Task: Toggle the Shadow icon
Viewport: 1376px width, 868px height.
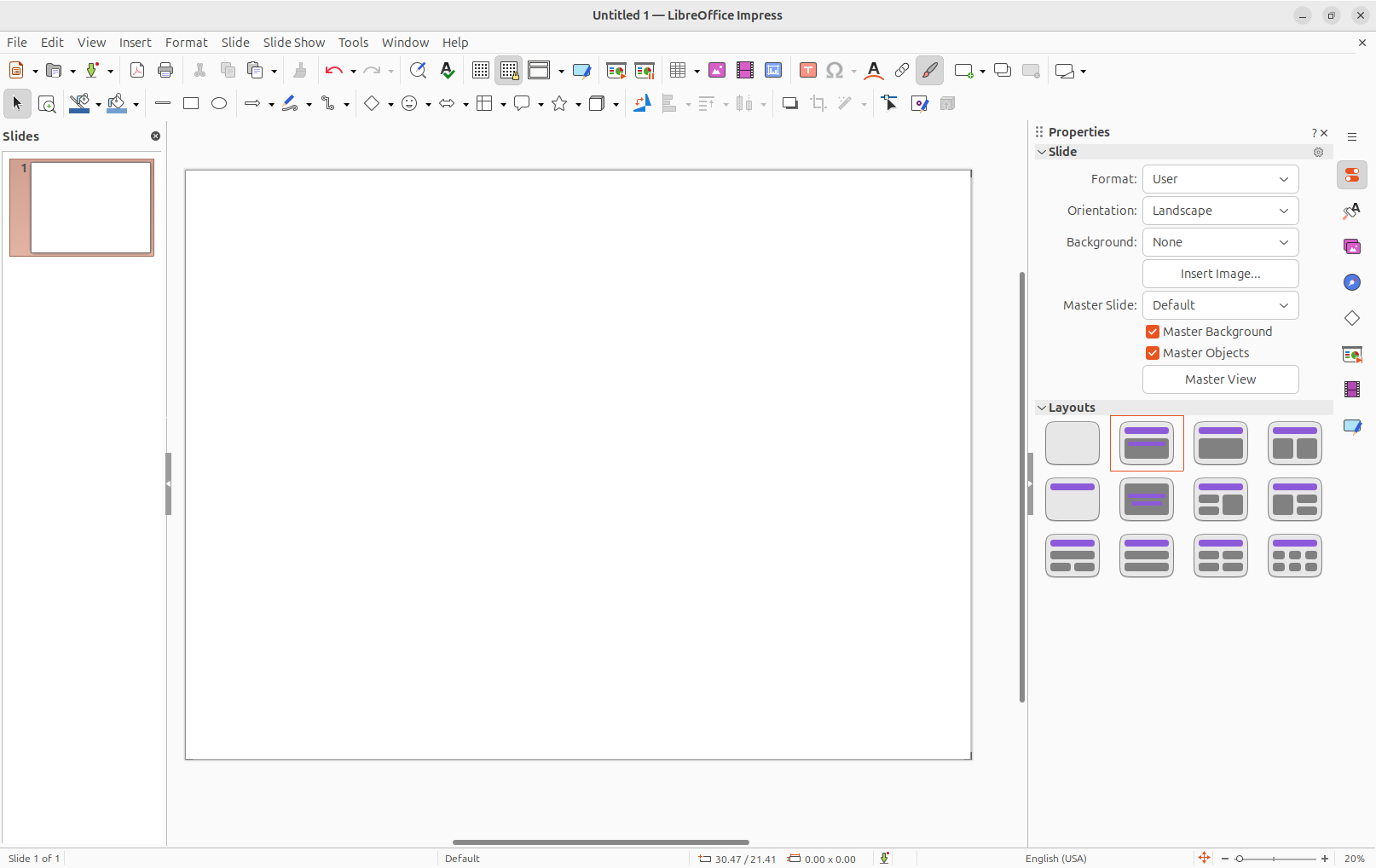Action: tap(790, 103)
